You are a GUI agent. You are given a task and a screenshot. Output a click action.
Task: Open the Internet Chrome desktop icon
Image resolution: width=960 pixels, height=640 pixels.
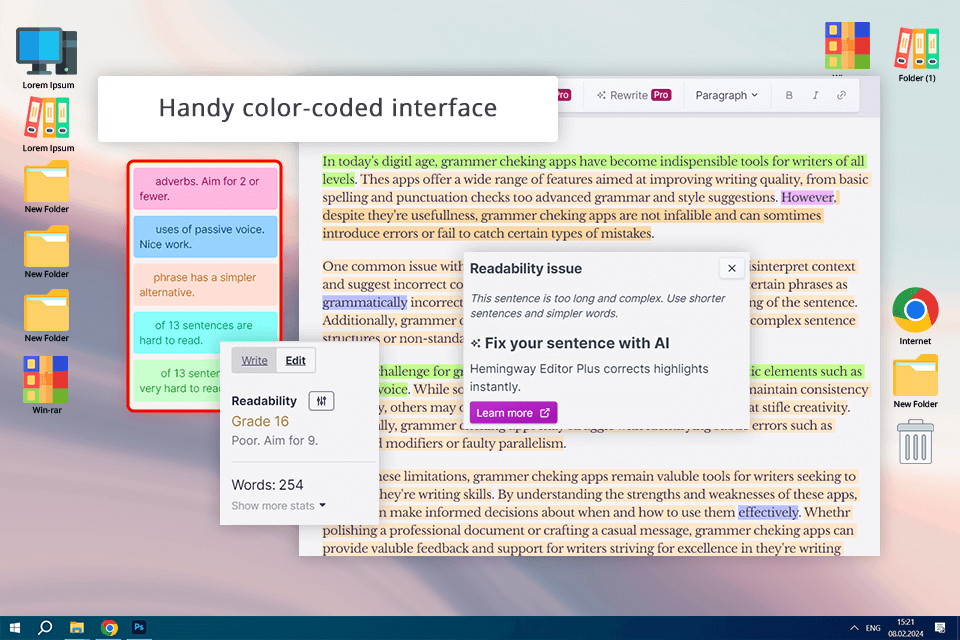(x=915, y=316)
